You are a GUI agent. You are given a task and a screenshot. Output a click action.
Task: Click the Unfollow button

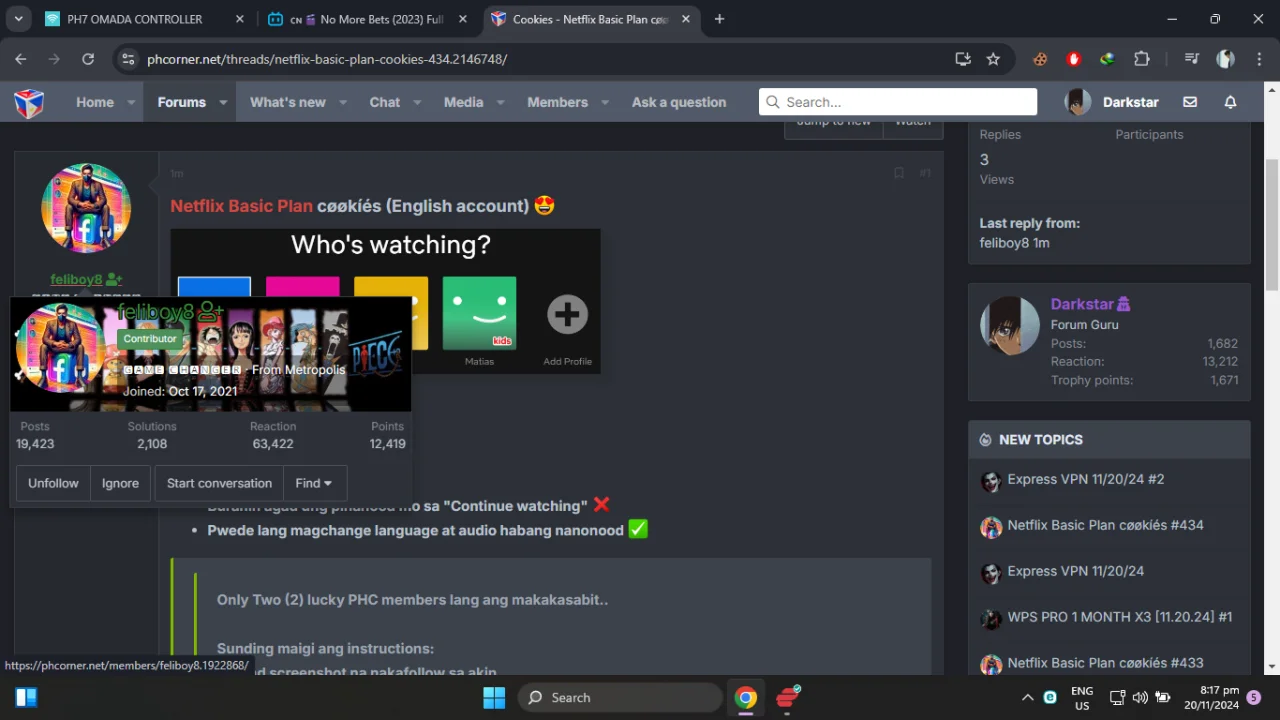[x=53, y=483]
